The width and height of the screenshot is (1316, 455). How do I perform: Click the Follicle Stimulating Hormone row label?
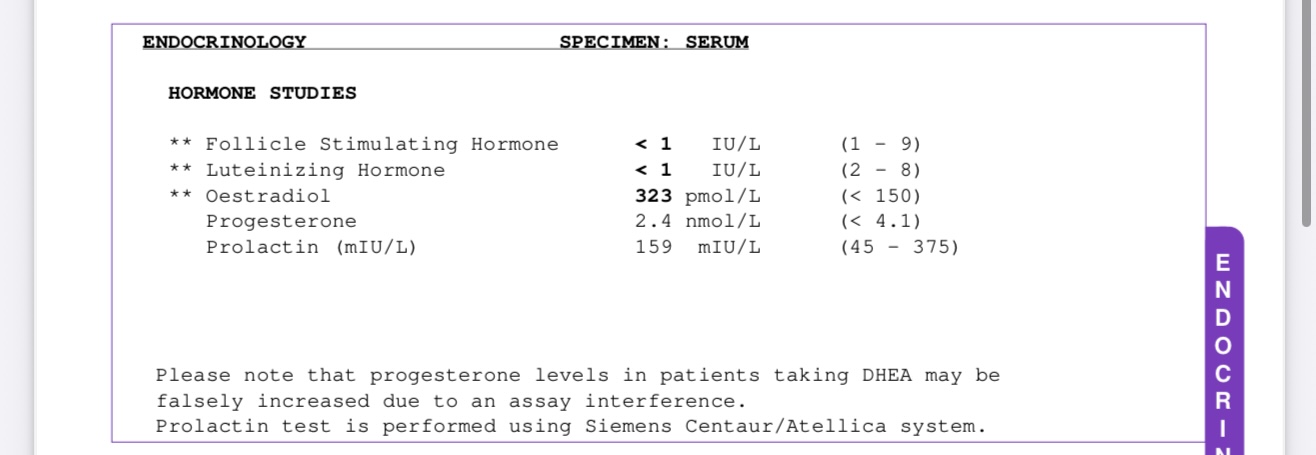pyautogui.click(x=382, y=144)
